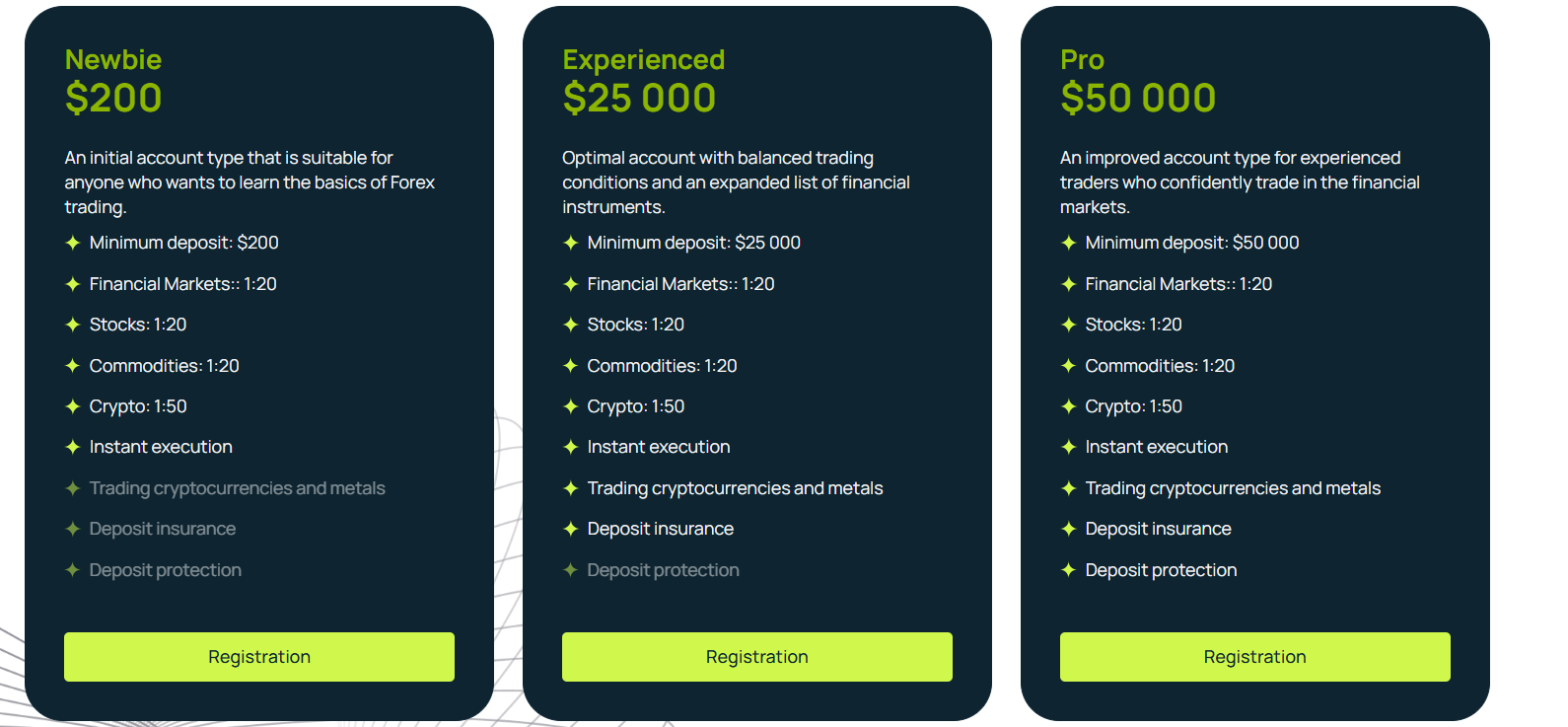
Task: Select the Experienced plan heading
Action: click(x=644, y=60)
